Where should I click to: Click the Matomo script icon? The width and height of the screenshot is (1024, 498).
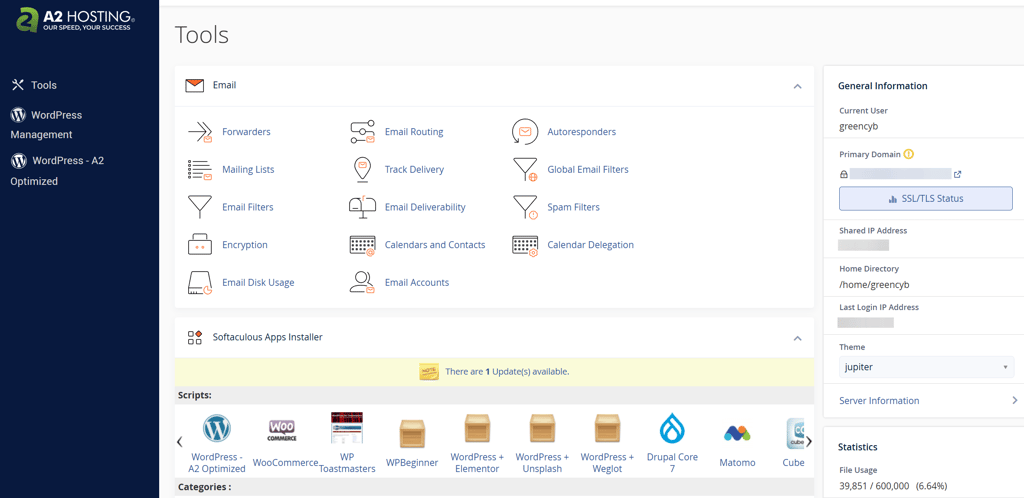(x=737, y=433)
